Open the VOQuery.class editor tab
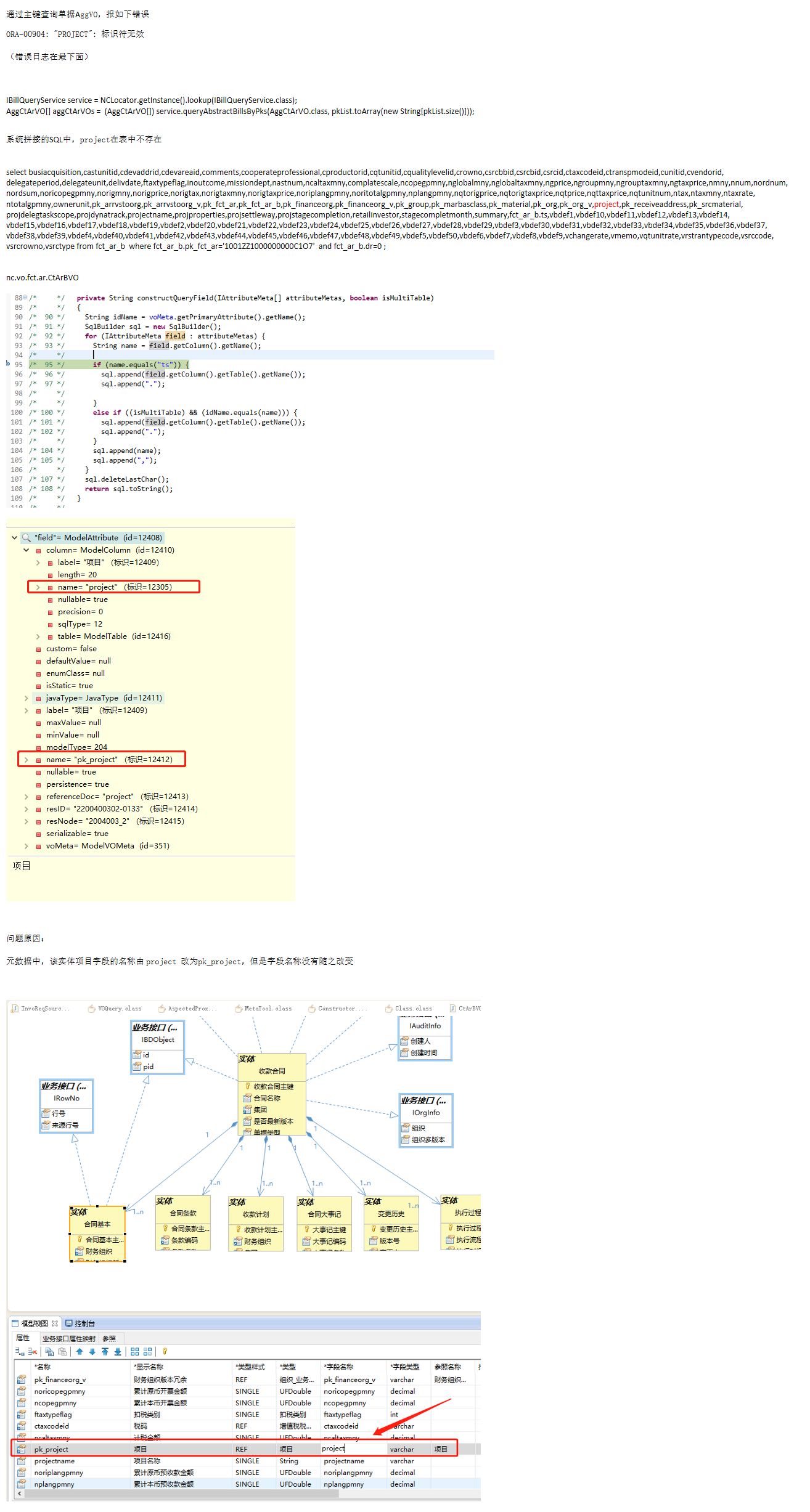 point(115,1009)
